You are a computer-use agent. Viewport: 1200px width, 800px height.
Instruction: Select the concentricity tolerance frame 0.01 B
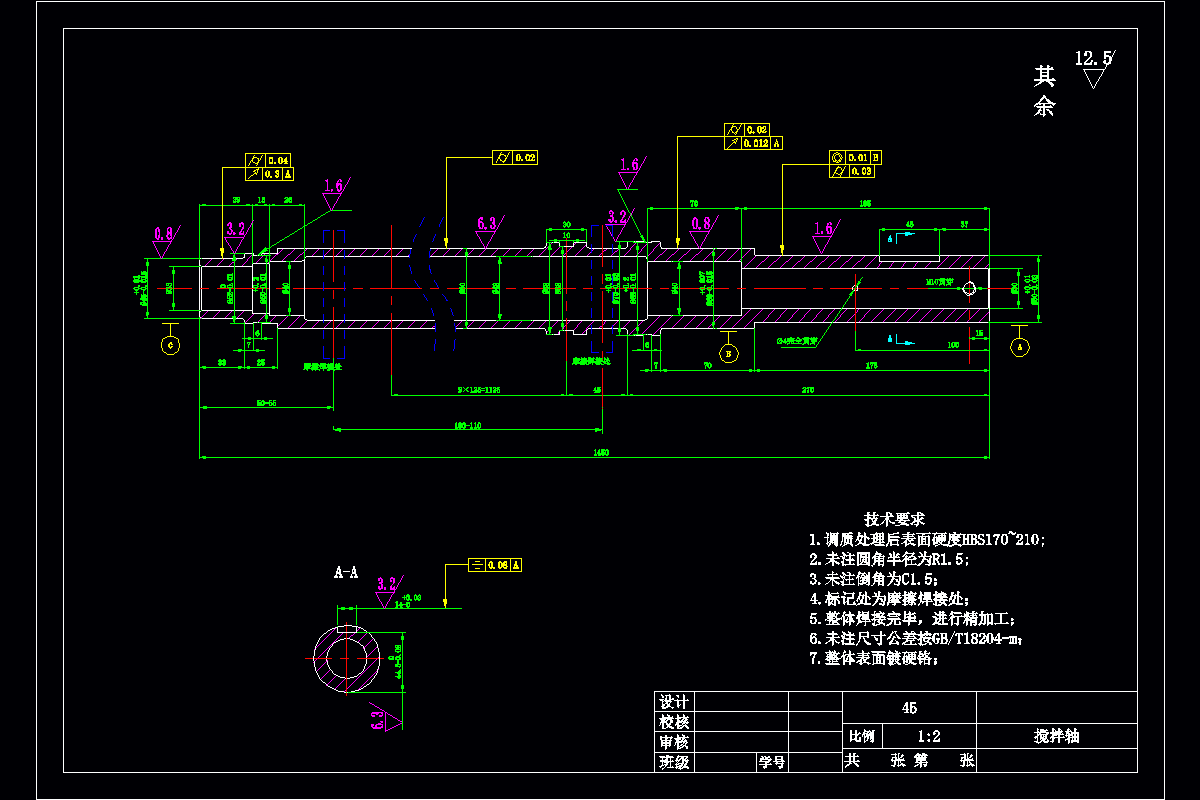coord(855,157)
